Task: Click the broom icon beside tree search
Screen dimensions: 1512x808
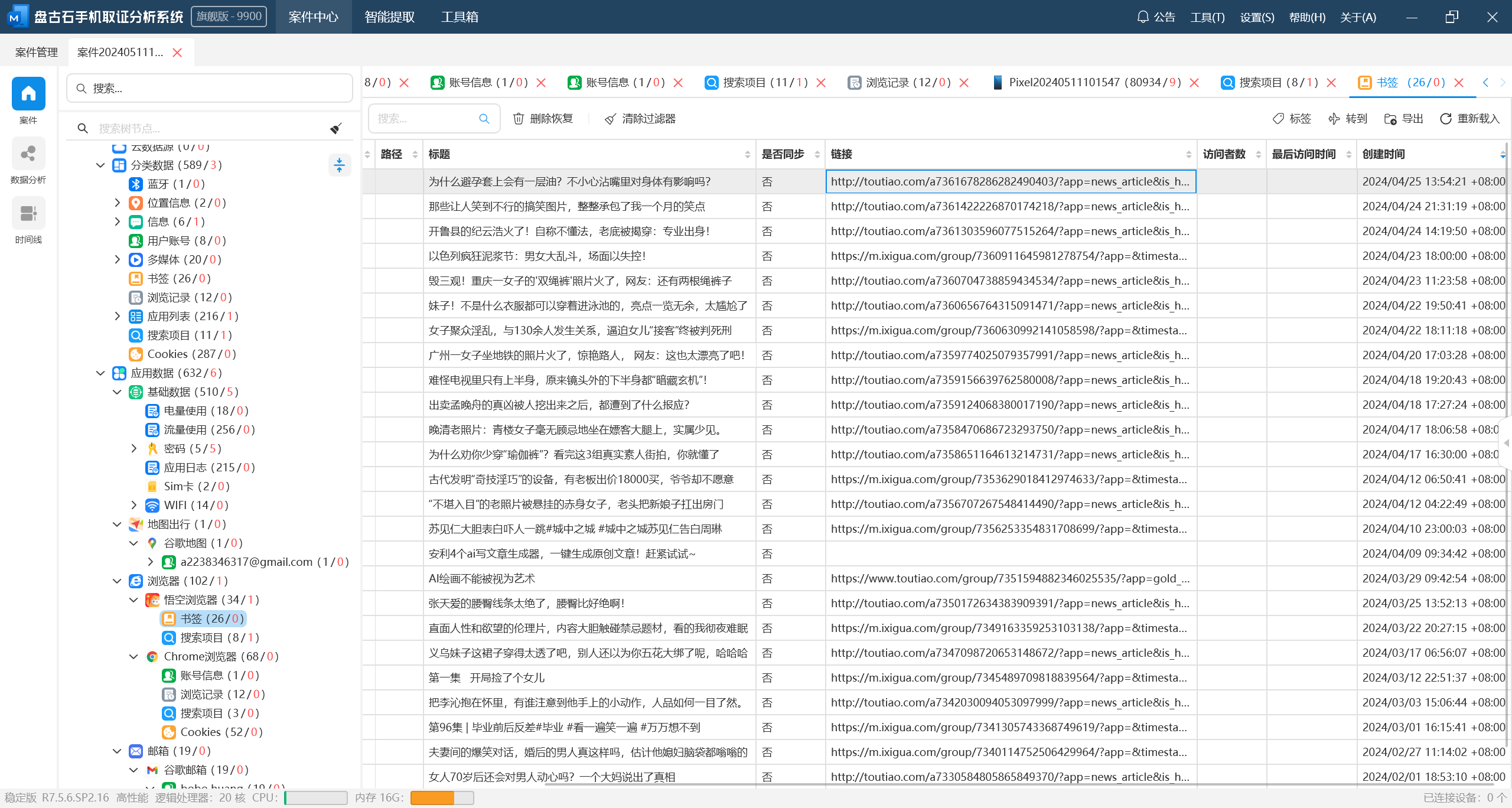Action: pyautogui.click(x=336, y=128)
